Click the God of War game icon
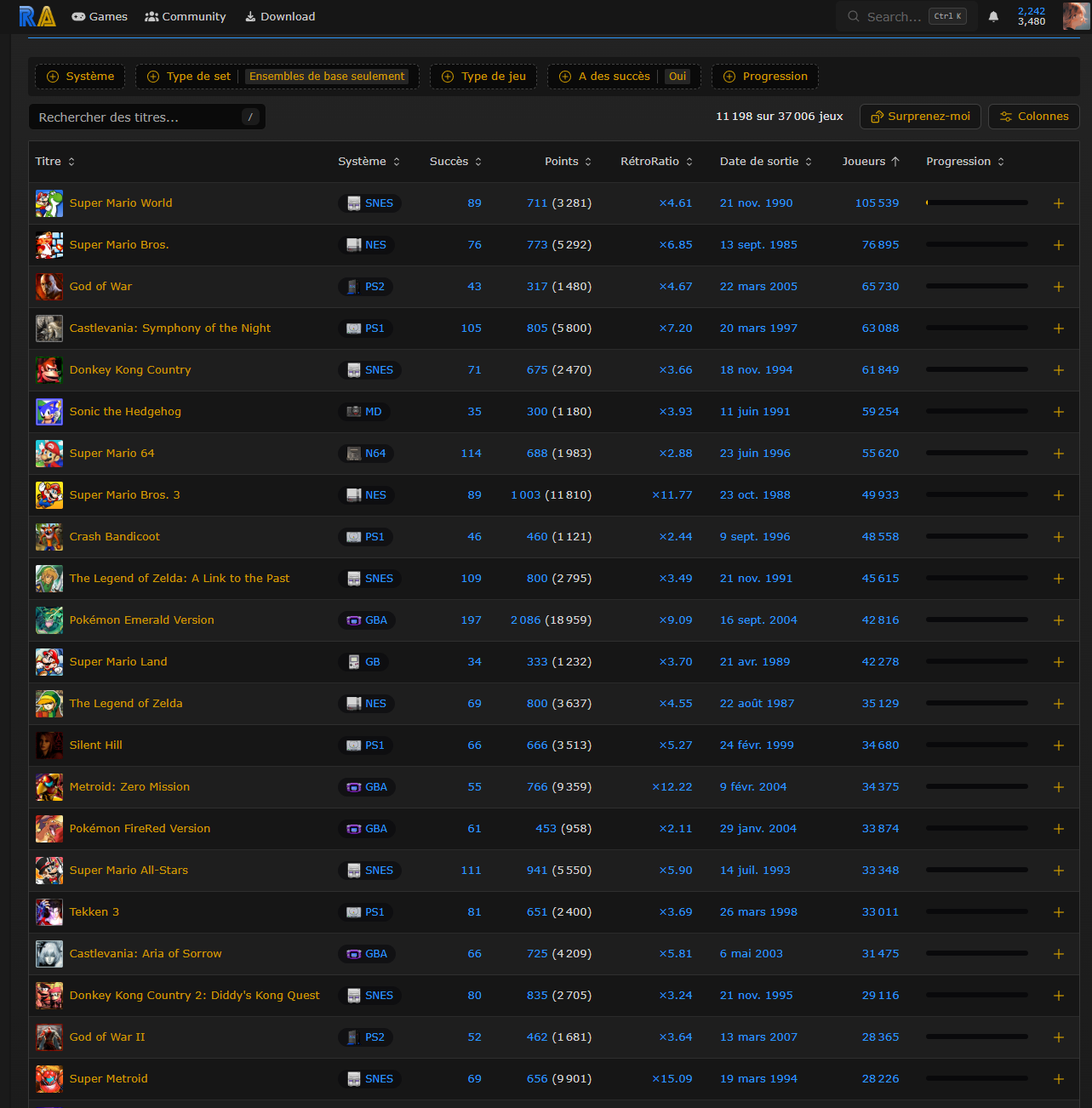The image size is (1092, 1108). coord(49,287)
